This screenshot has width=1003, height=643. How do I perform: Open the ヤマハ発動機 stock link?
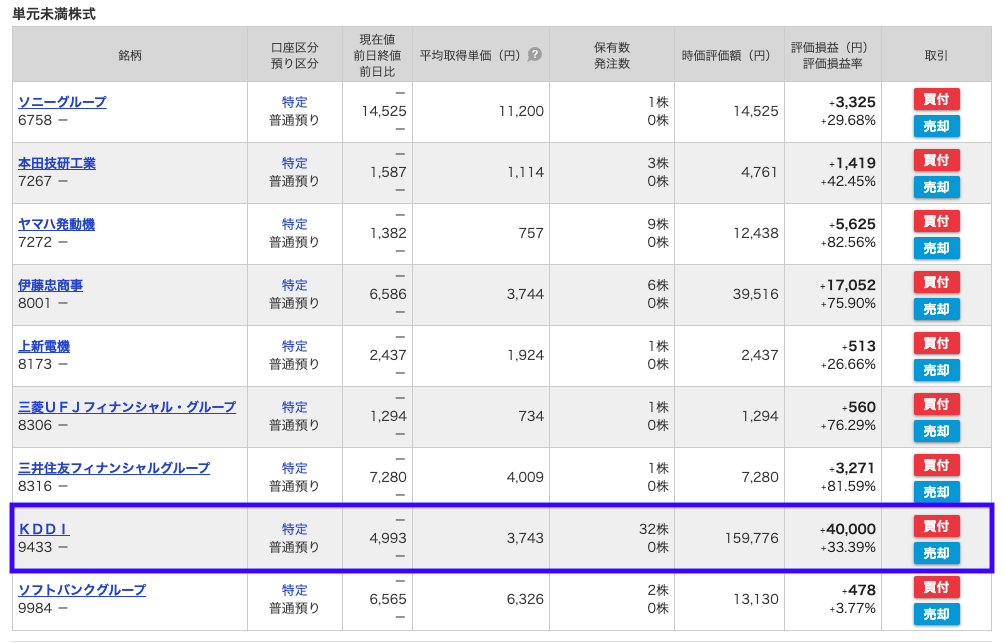[x=56, y=224]
